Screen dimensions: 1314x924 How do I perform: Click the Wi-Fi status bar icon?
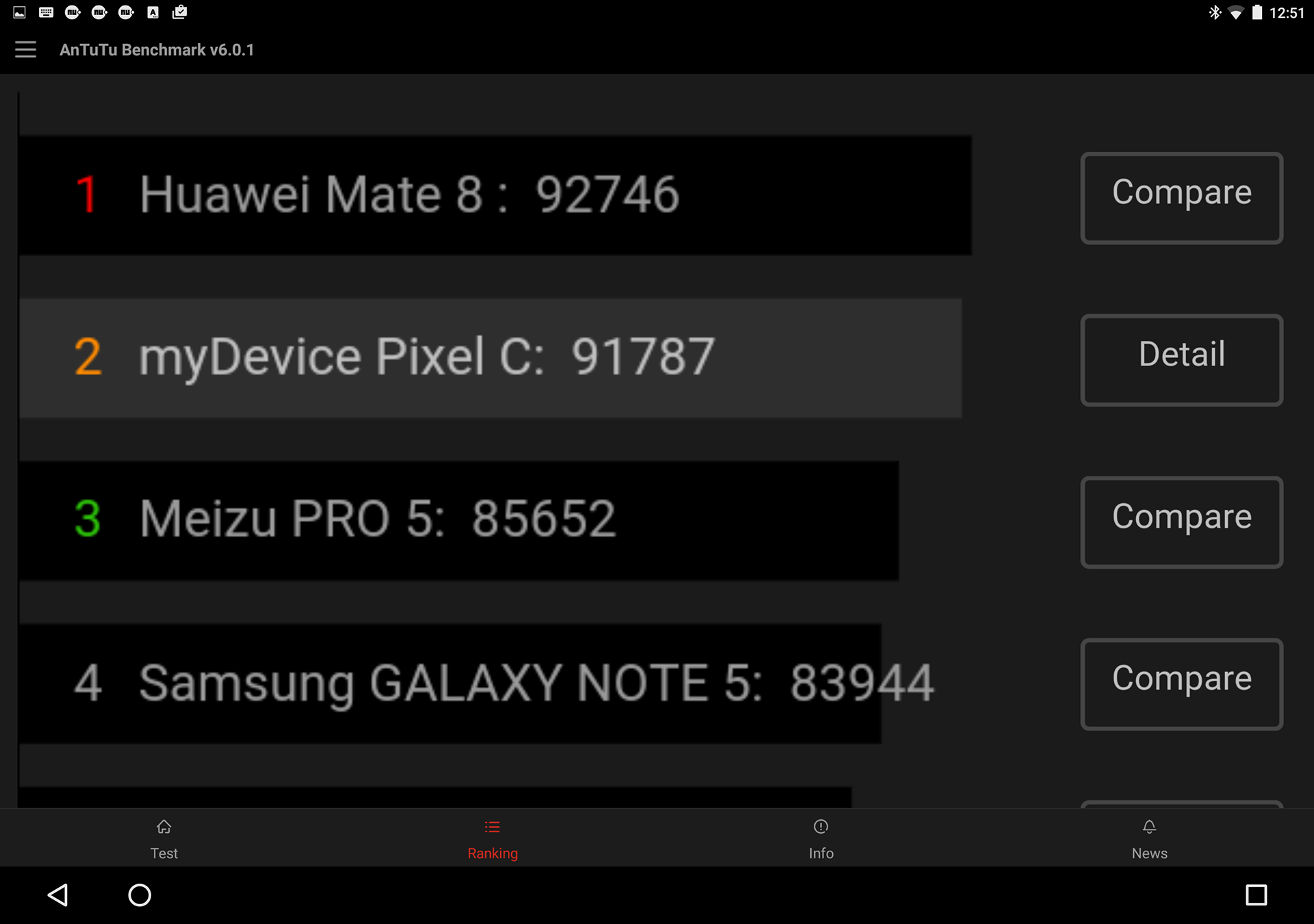[1236, 12]
